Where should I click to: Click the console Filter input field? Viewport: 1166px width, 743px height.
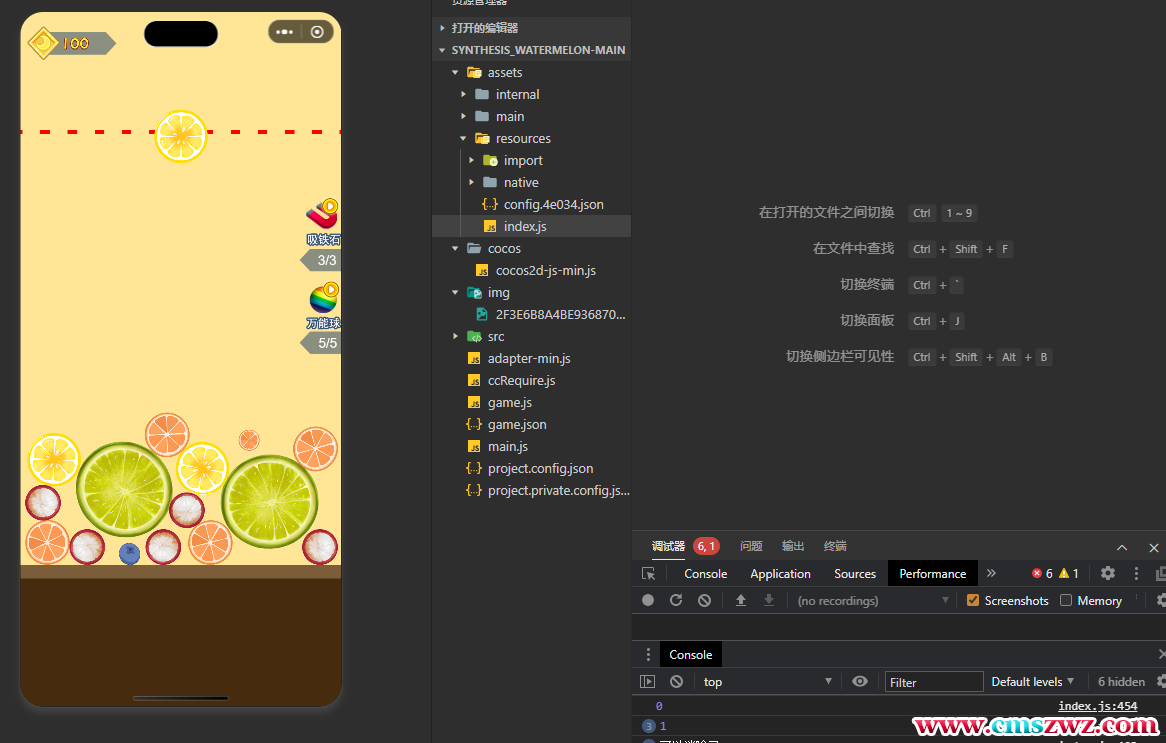(x=935, y=682)
